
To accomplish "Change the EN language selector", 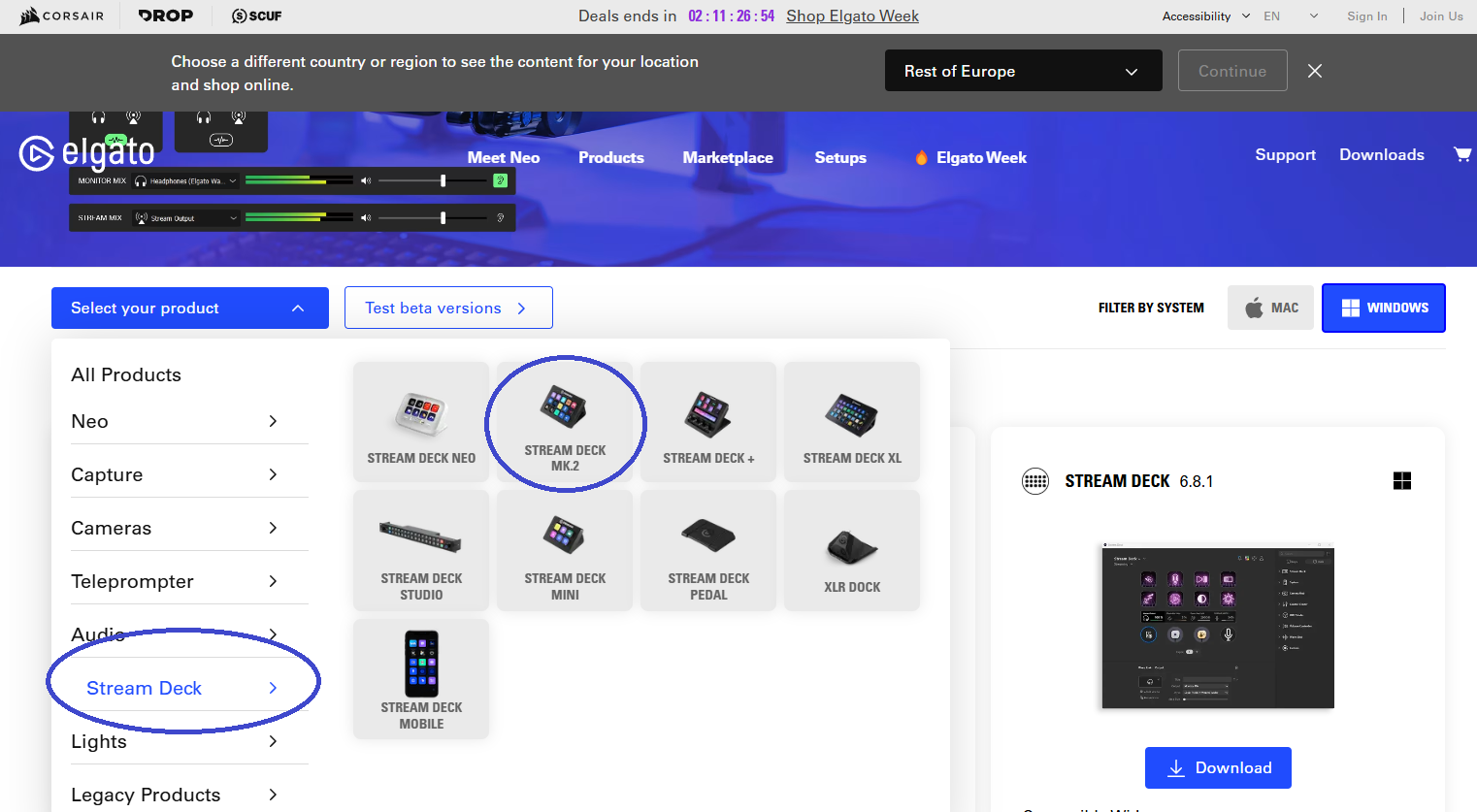I will 1291,16.
